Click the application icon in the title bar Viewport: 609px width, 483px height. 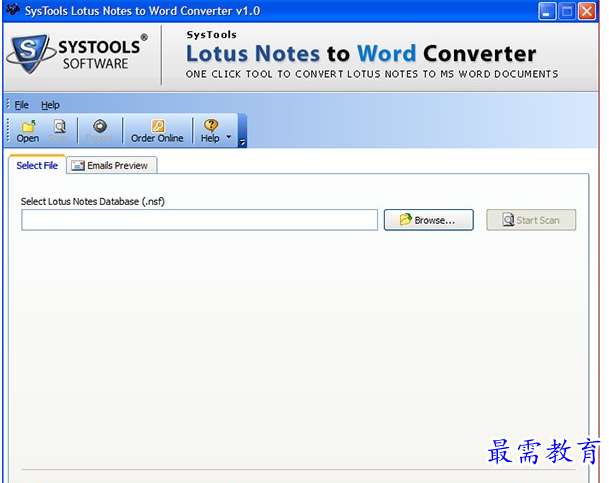pyautogui.click(x=13, y=10)
